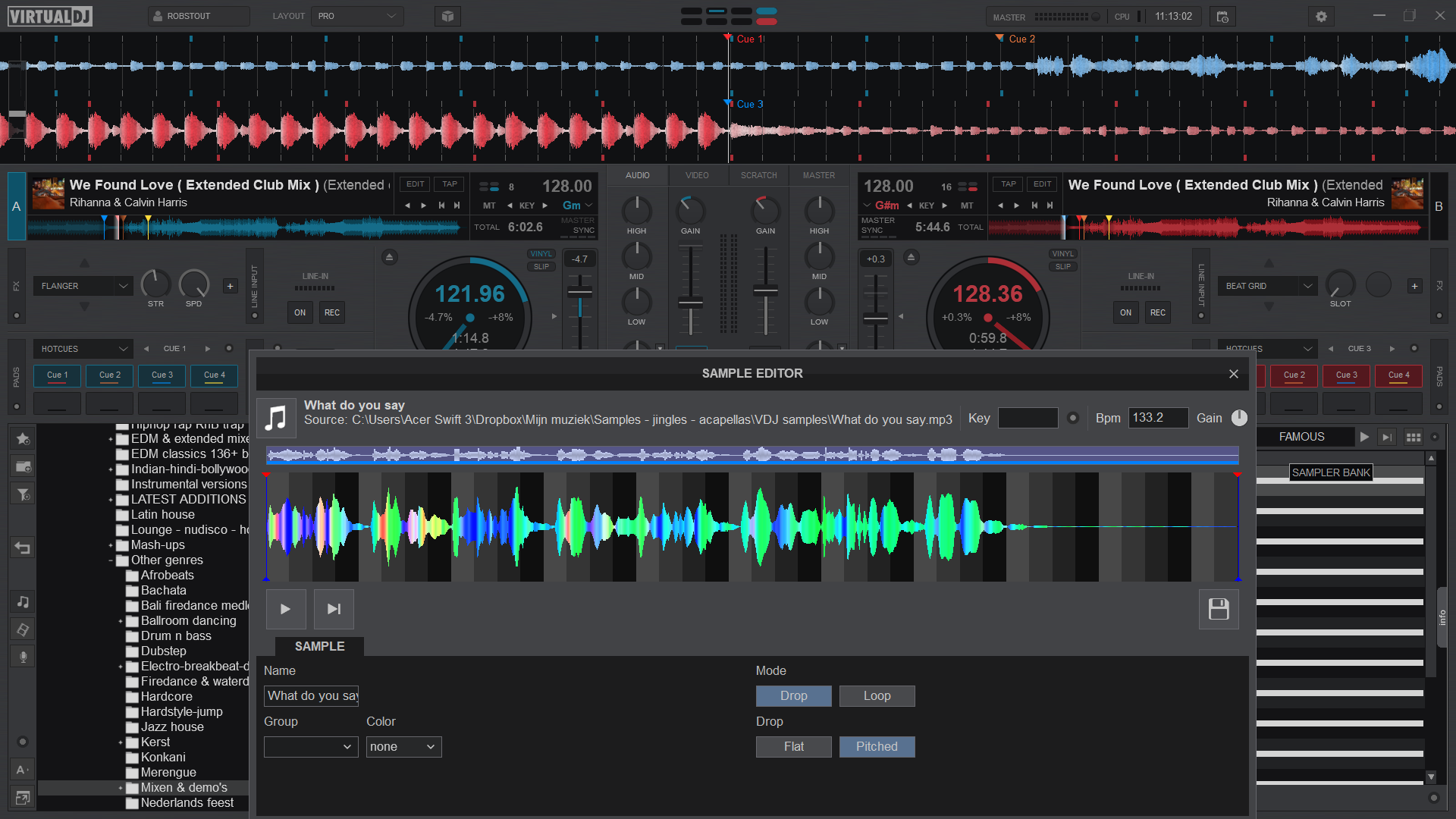Click the filter icon in the browser sidebar
This screenshot has height=819, width=1456.
[23, 494]
